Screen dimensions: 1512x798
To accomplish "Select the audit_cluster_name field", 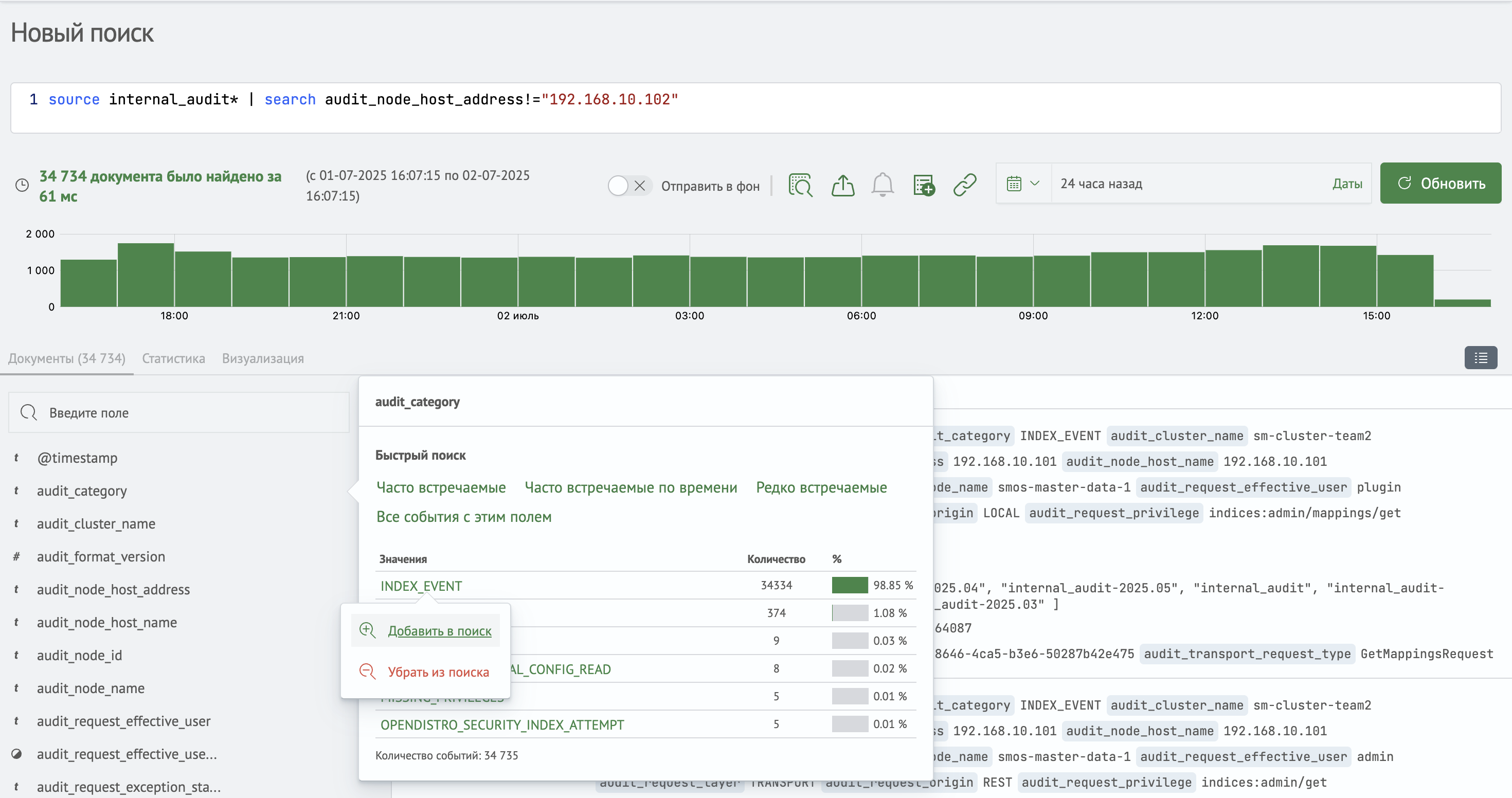I will pyautogui.click(x=96, y=523).
